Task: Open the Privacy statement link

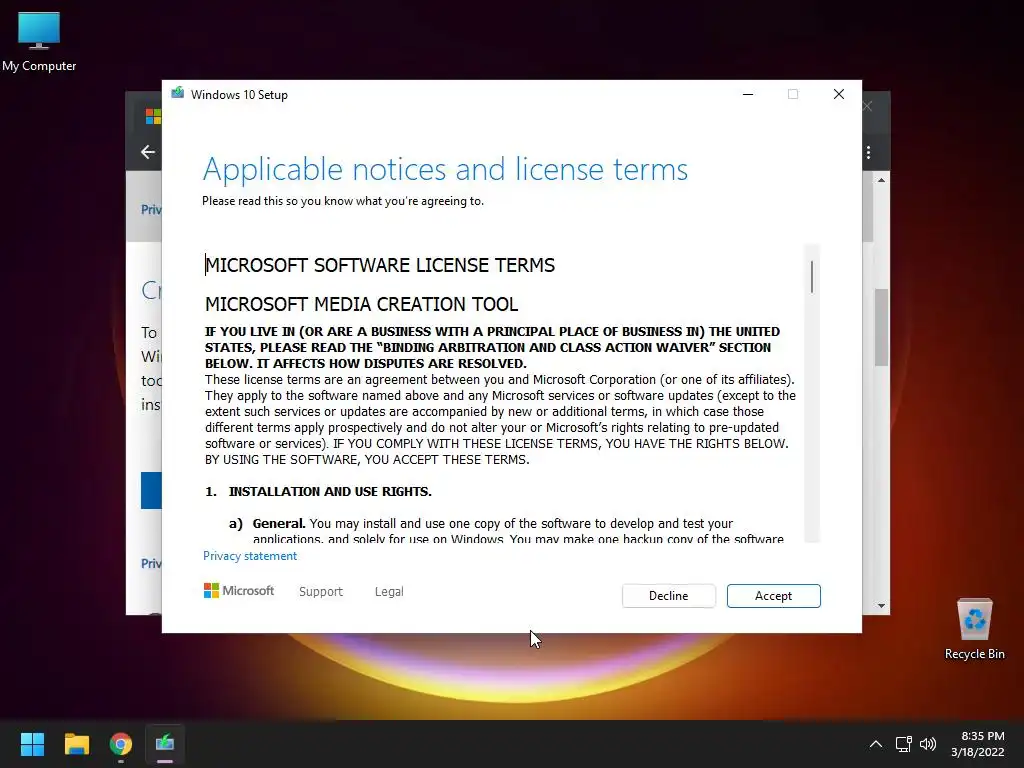Action: tap(249, 556)
